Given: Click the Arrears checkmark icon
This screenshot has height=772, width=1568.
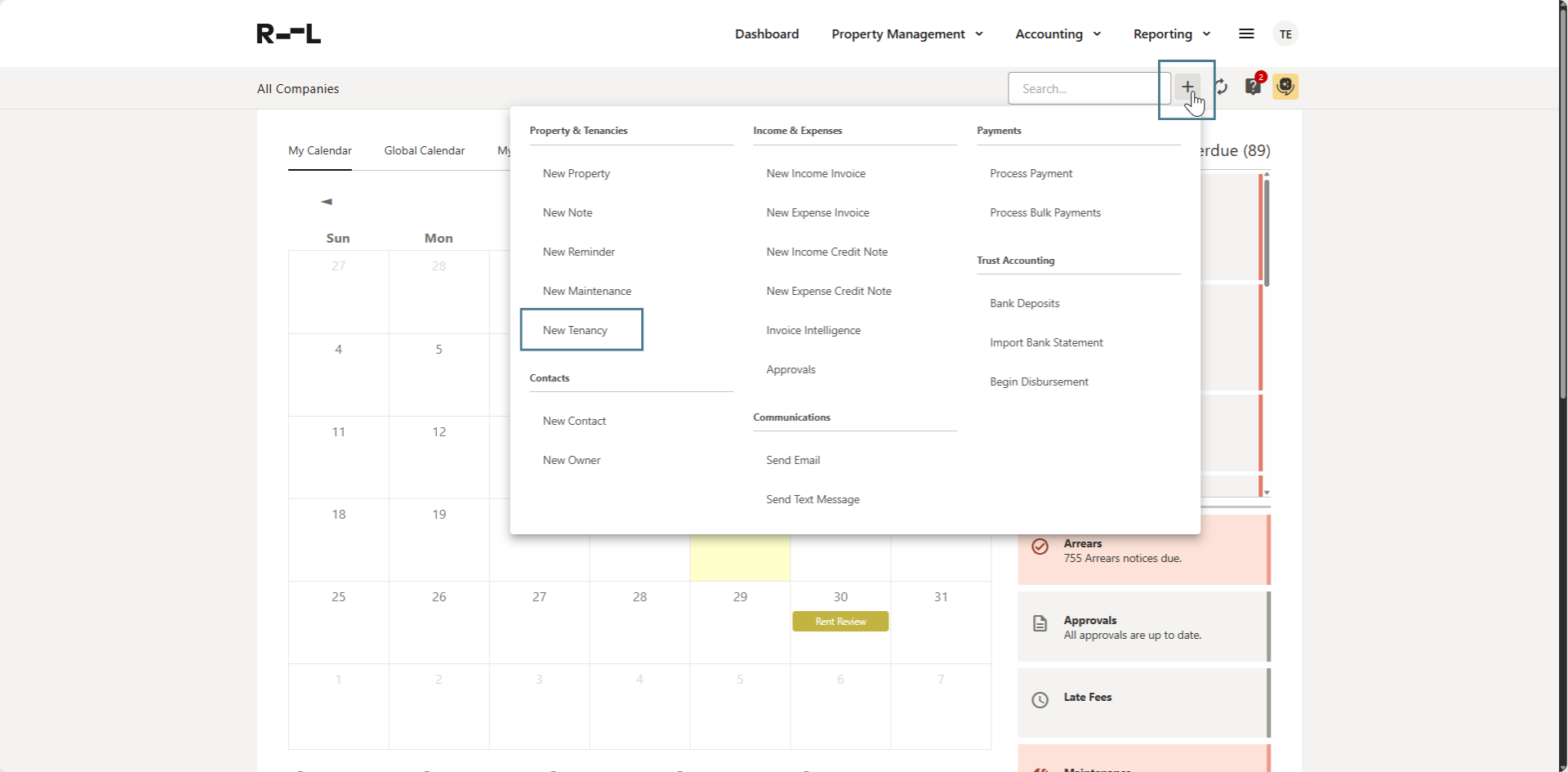Looking at the screenshot, I should 1040,547.
